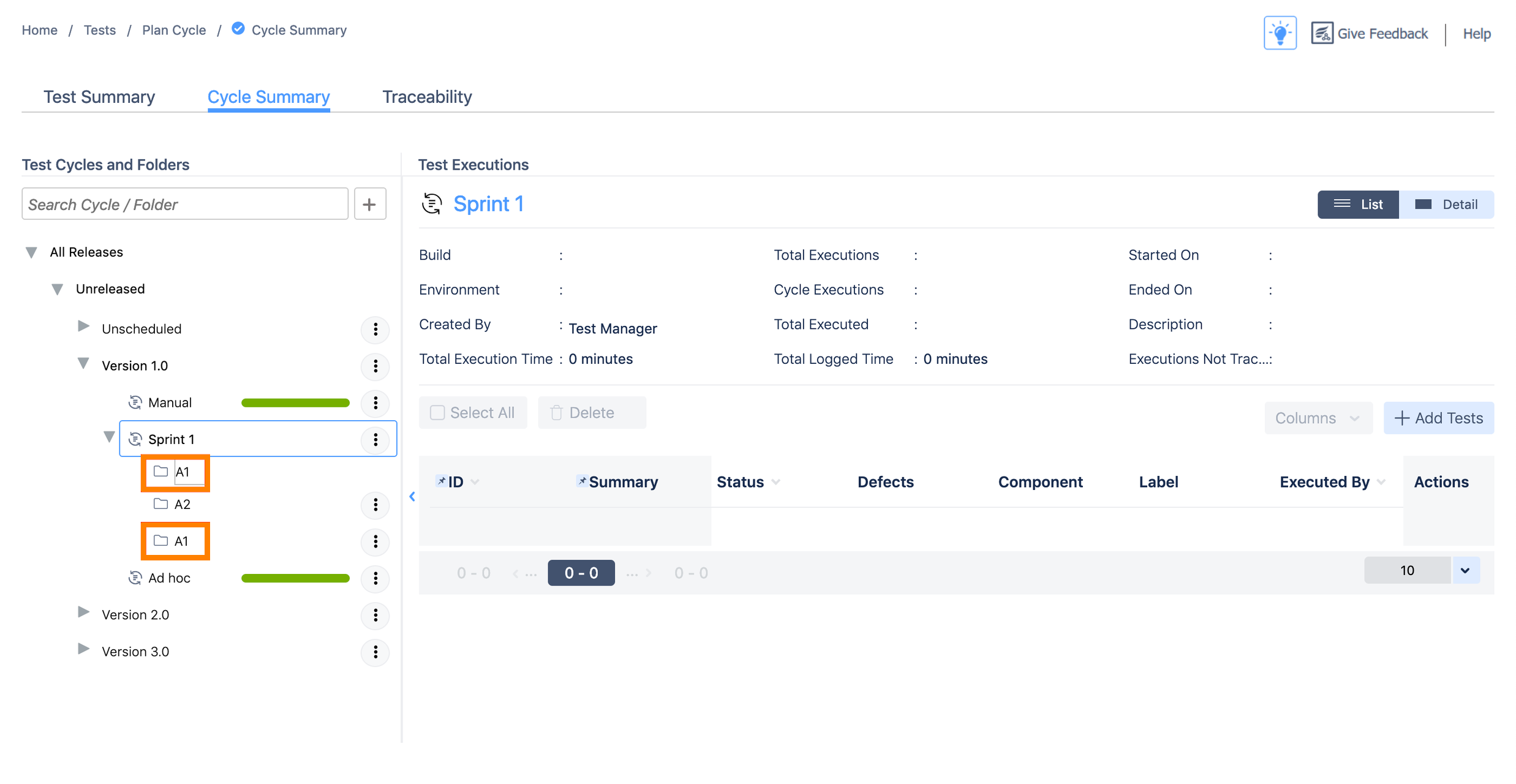Open three-dot menu for Version 2.0

tap(375, 614)
